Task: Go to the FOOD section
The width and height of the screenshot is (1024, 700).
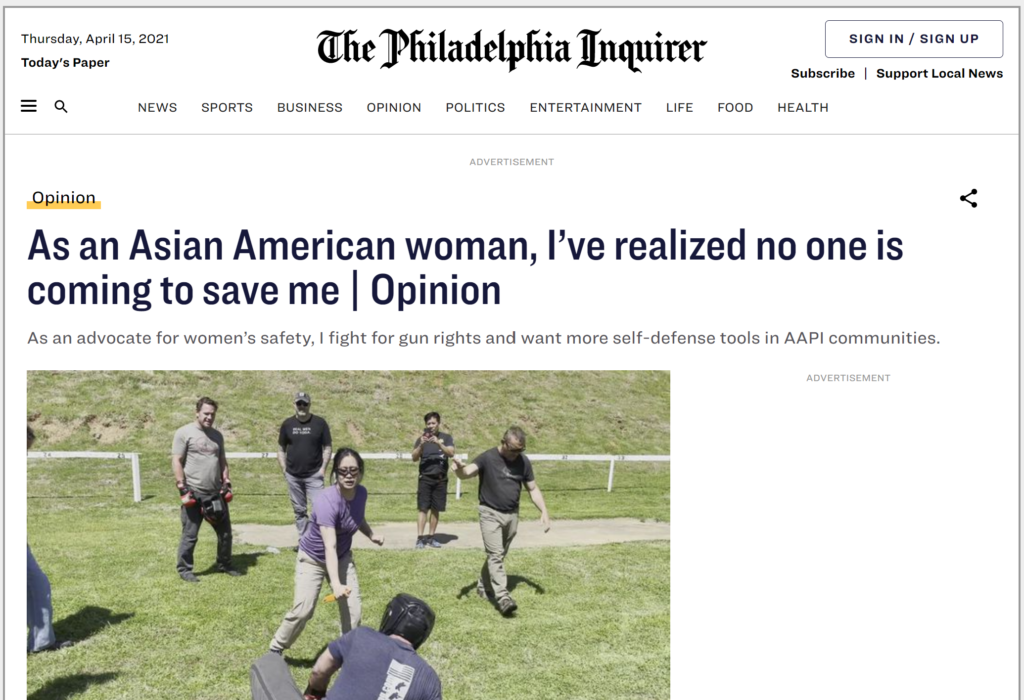Action: pyautogui.click(x=735, y=107)
